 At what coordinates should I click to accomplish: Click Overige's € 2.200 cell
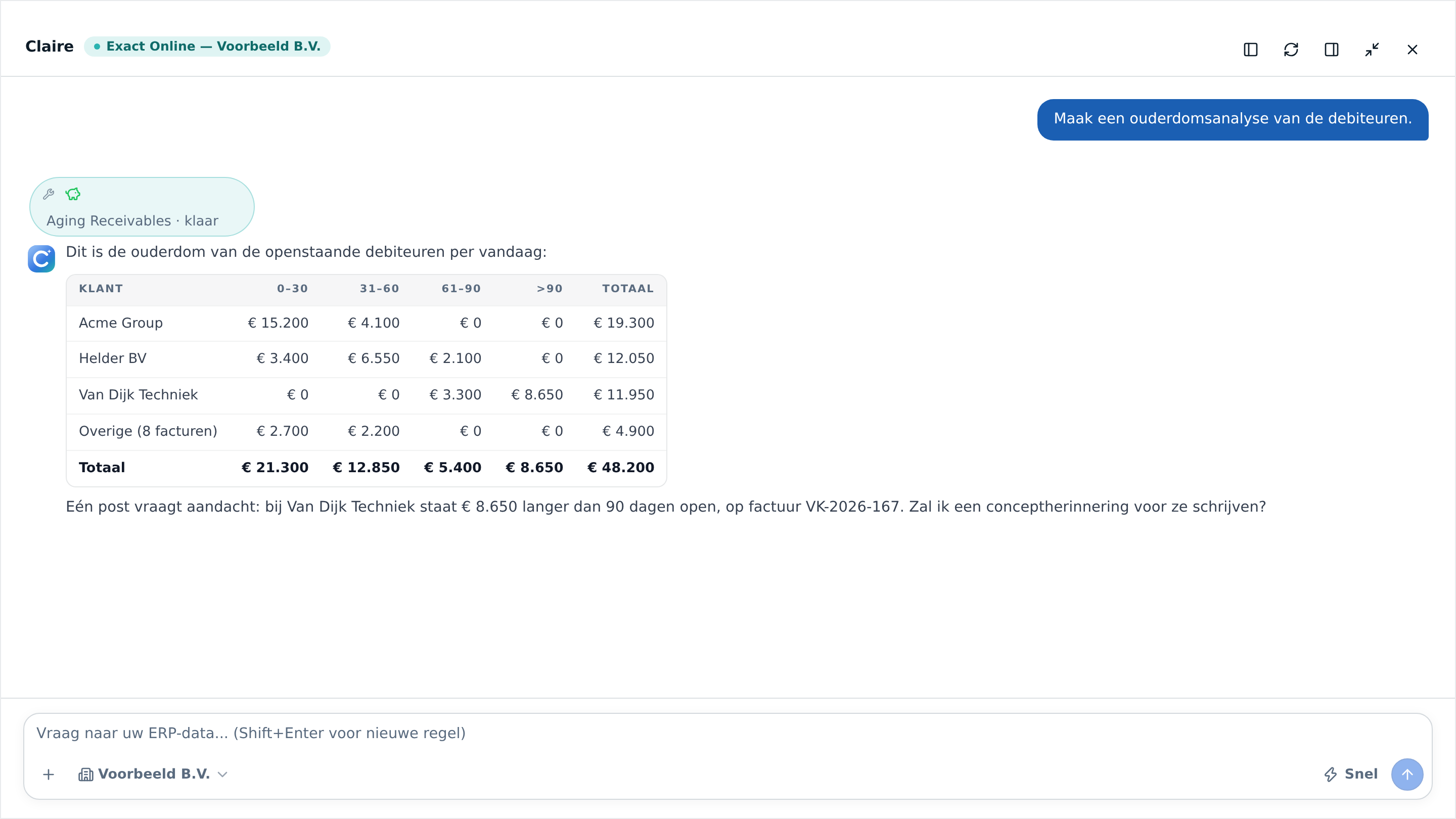[374, 432]
